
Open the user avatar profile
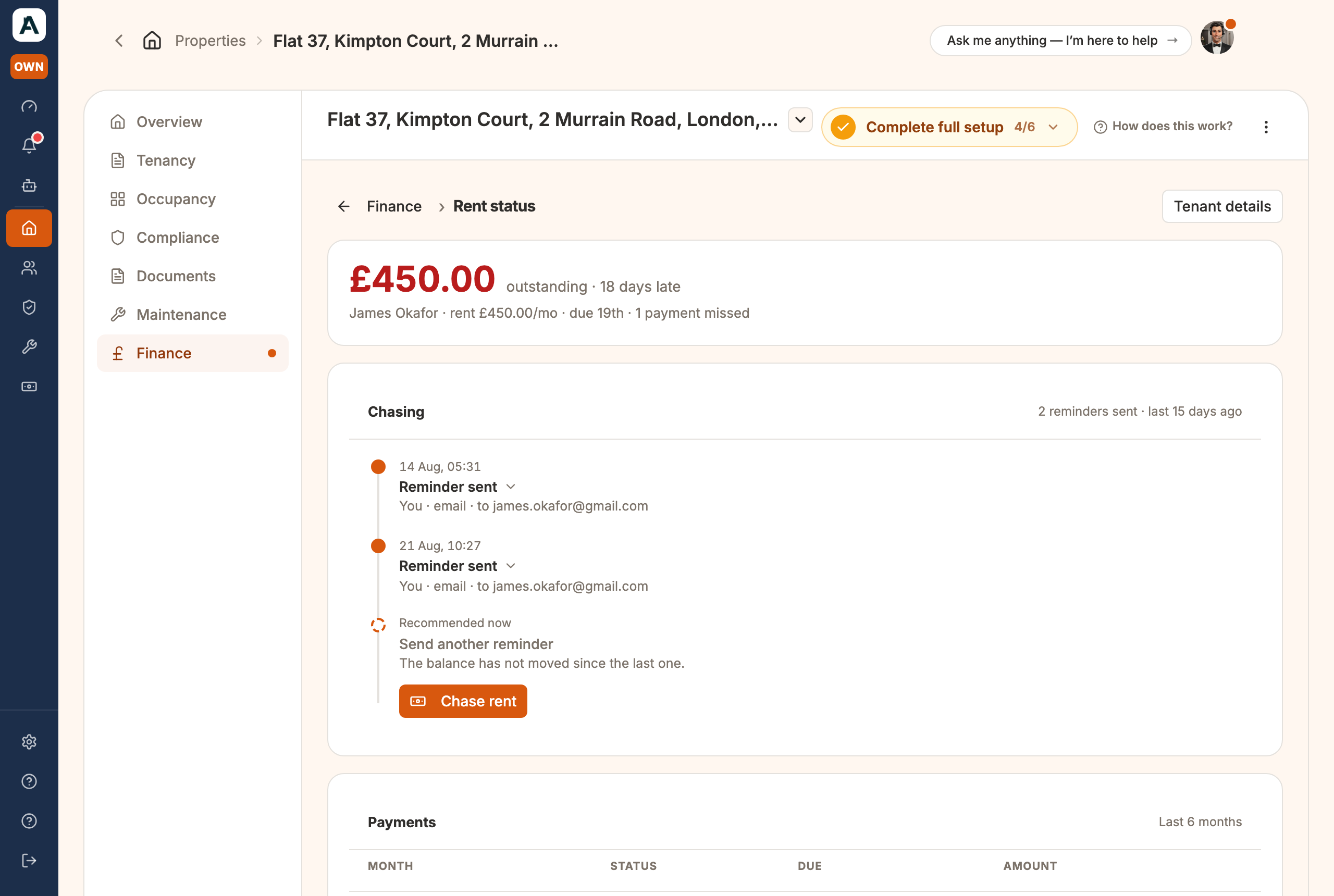point(1217,38)
